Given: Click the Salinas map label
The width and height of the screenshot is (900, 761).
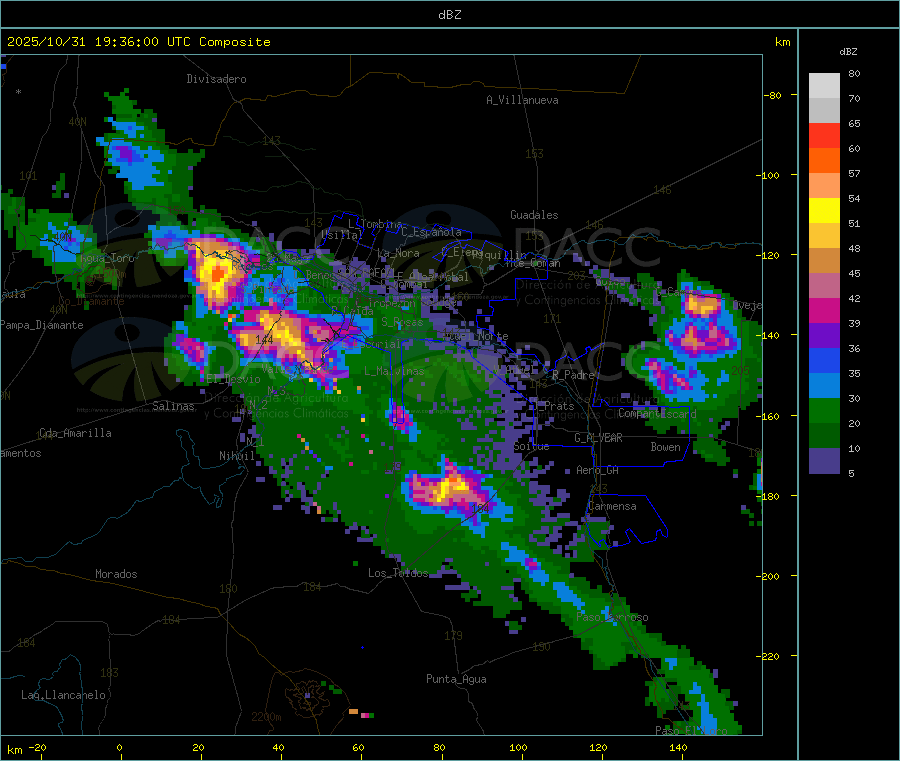Looking at the screenshot, I should coord(173,406).
